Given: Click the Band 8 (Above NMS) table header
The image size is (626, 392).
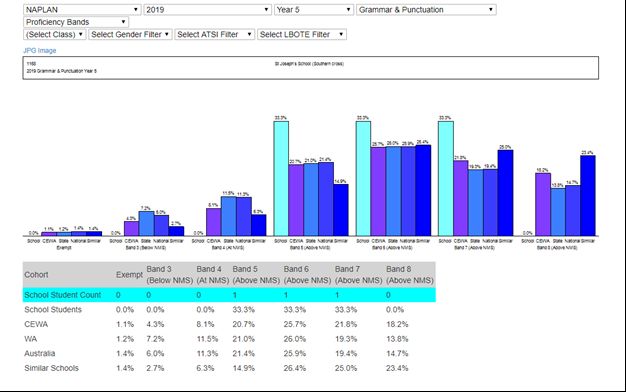Looking at the screenshot, I should [x=410, y=275].
